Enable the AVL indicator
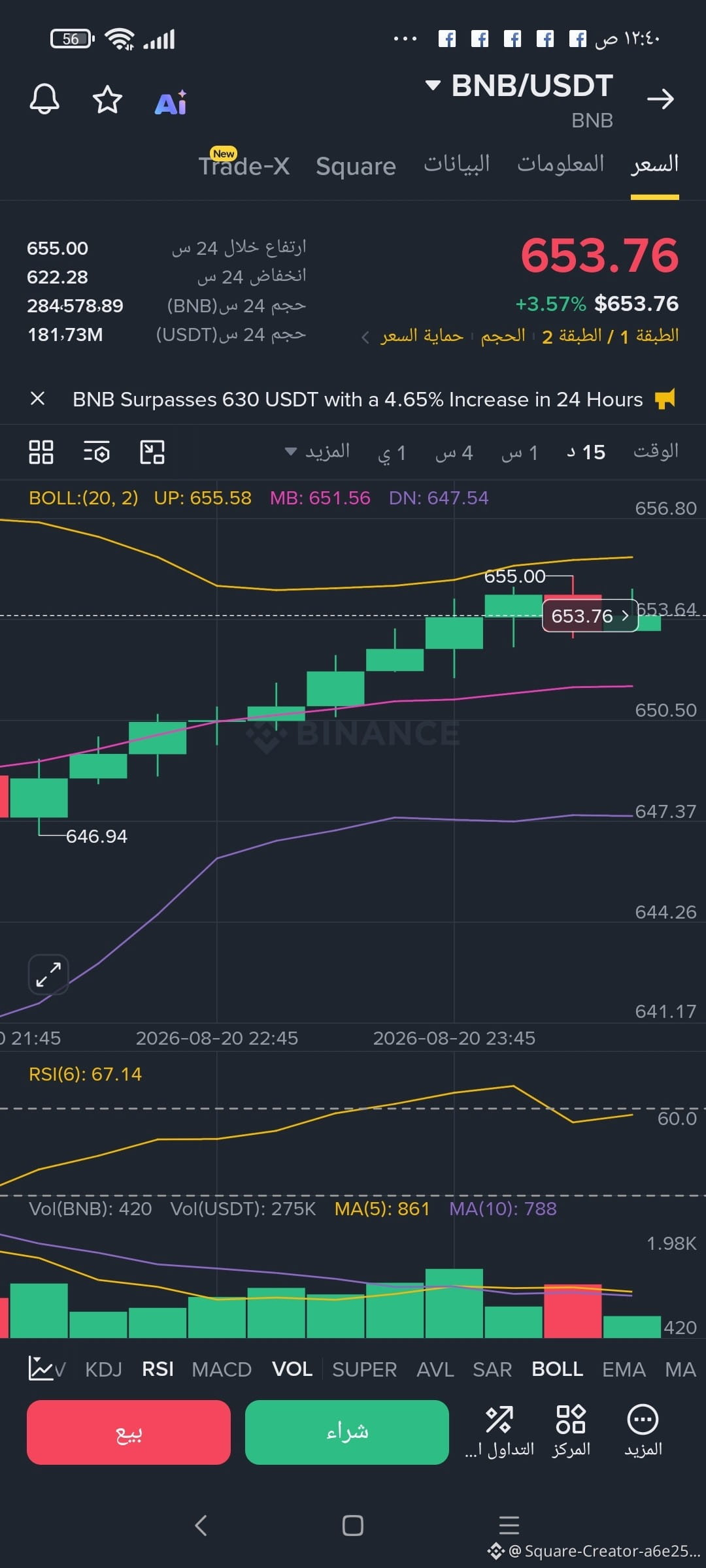This screenshot has height=1568, width=706. [435, 1369]
